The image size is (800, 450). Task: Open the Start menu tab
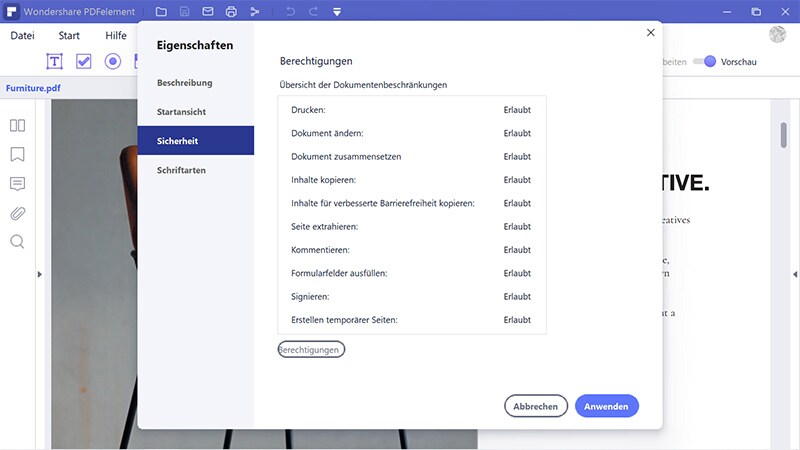[69, 35]
